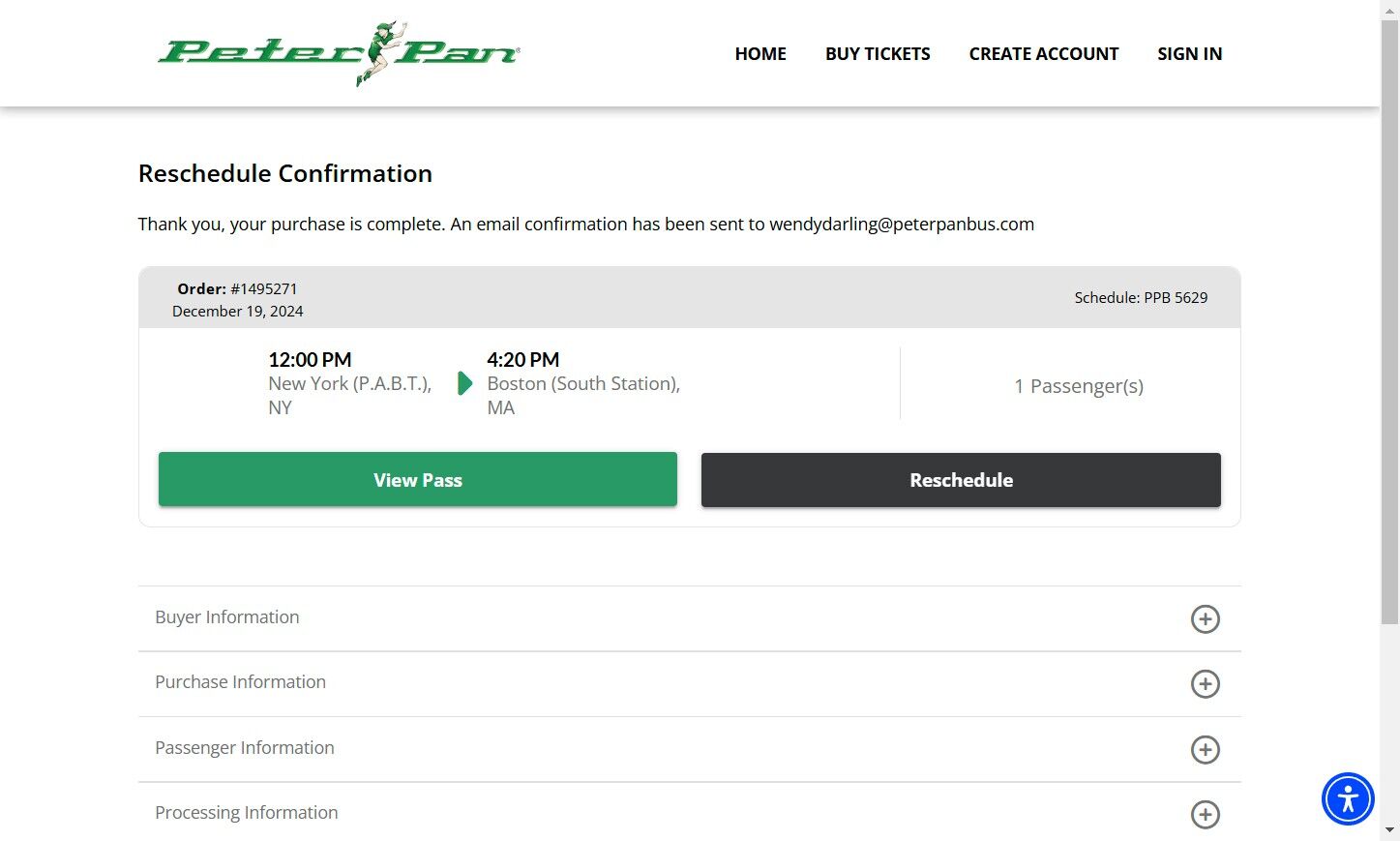The height and width of the screenshot is (841, 1400).
Task: Open the BUY TICKETS menu item
Action: click(878, 54)
